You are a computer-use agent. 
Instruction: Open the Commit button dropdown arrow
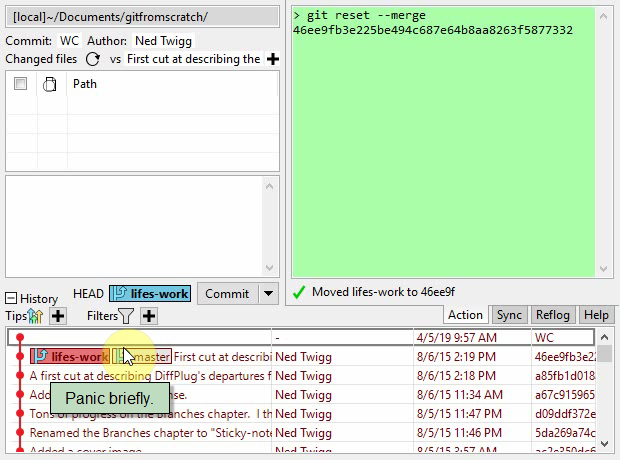267,294
